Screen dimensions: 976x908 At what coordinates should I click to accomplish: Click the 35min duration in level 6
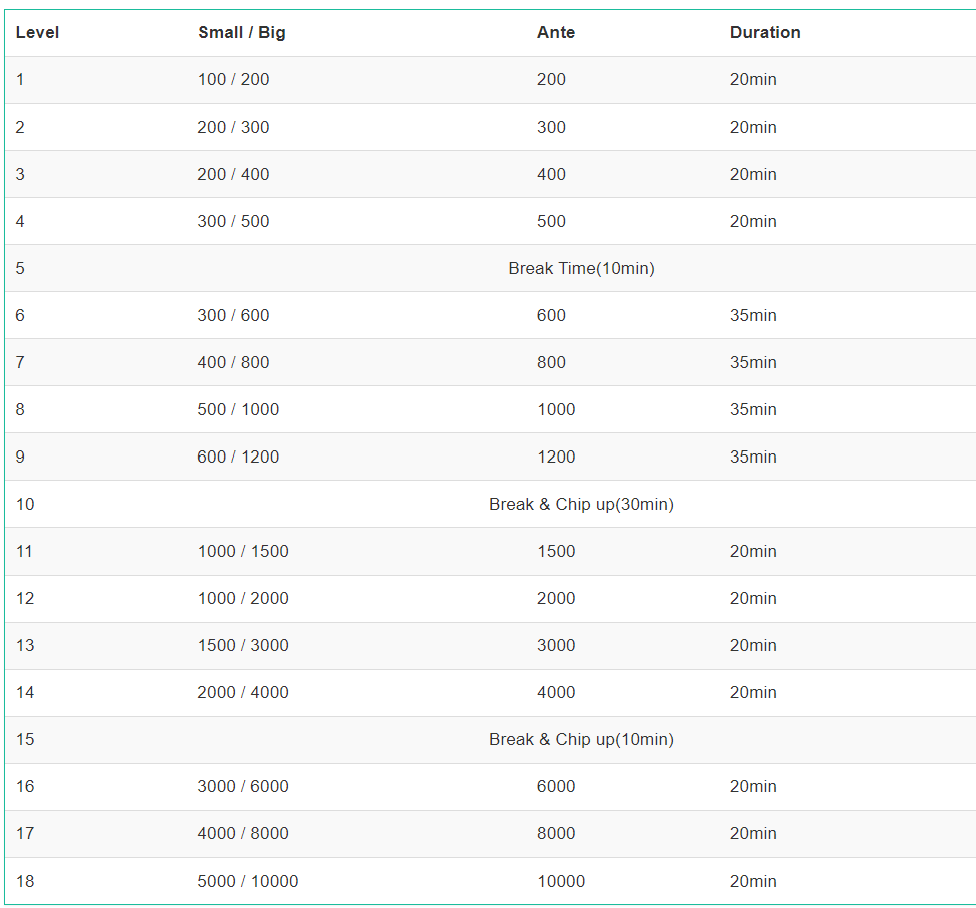tap(753, 316)
